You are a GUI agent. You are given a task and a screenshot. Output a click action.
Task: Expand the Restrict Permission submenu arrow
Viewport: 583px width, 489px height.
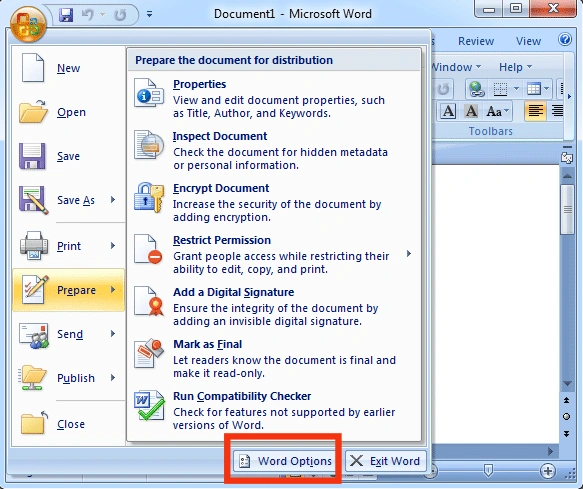(409, 254)
